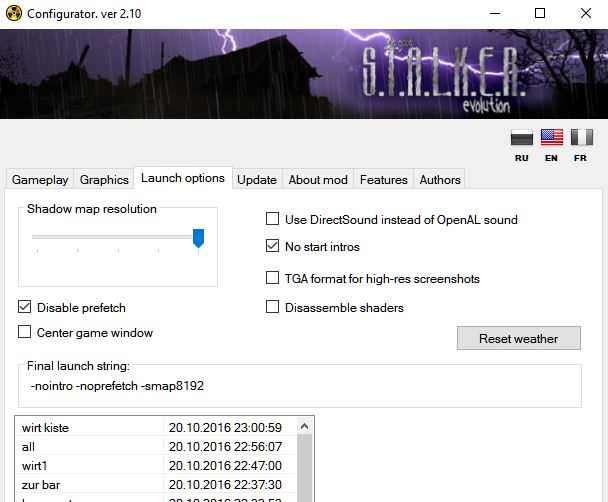Click the date 20.10.2016 23:00:59
Viewport: 608px width, 502px height.
point(225,428)
